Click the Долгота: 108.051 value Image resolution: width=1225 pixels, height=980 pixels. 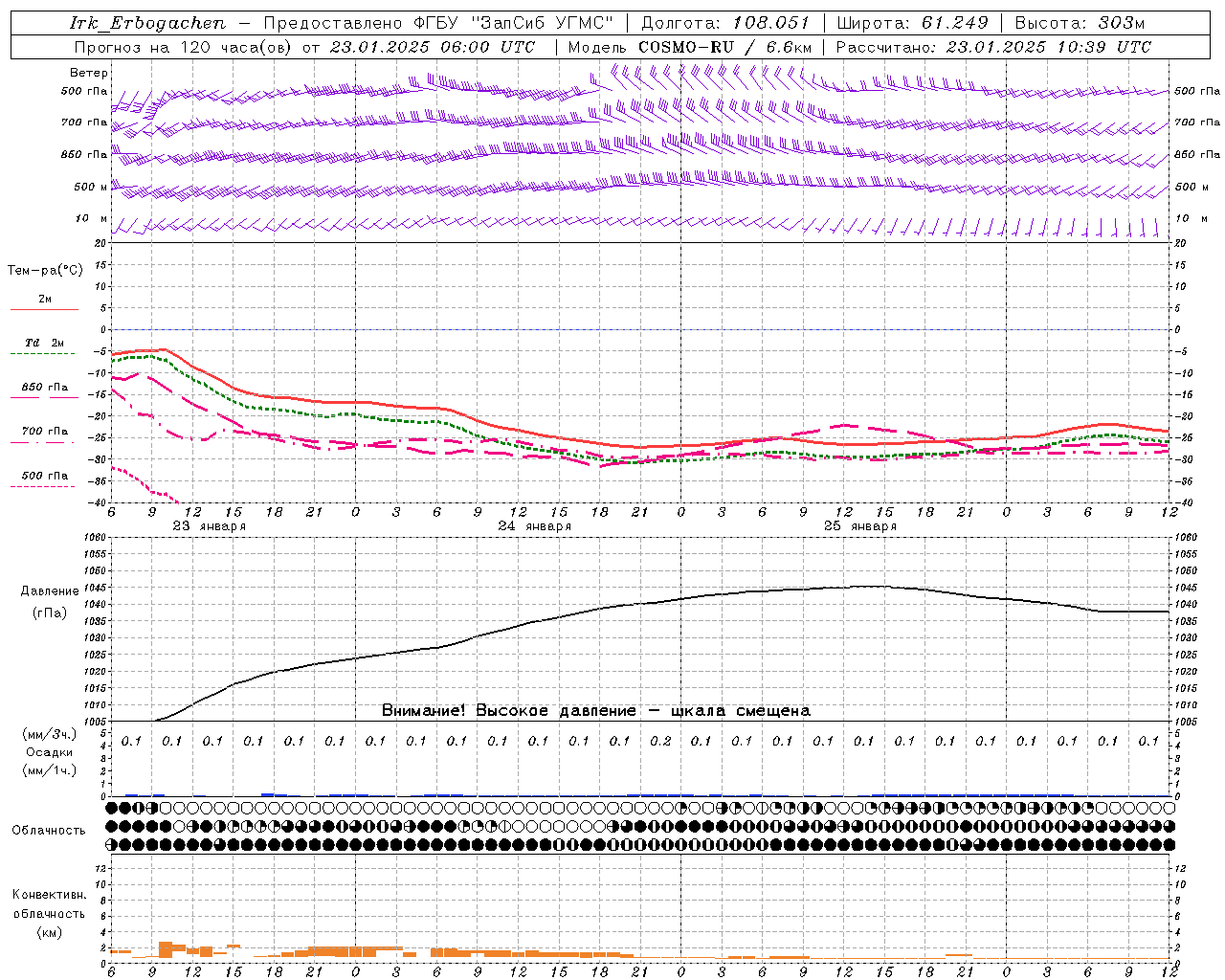(725, 23)
